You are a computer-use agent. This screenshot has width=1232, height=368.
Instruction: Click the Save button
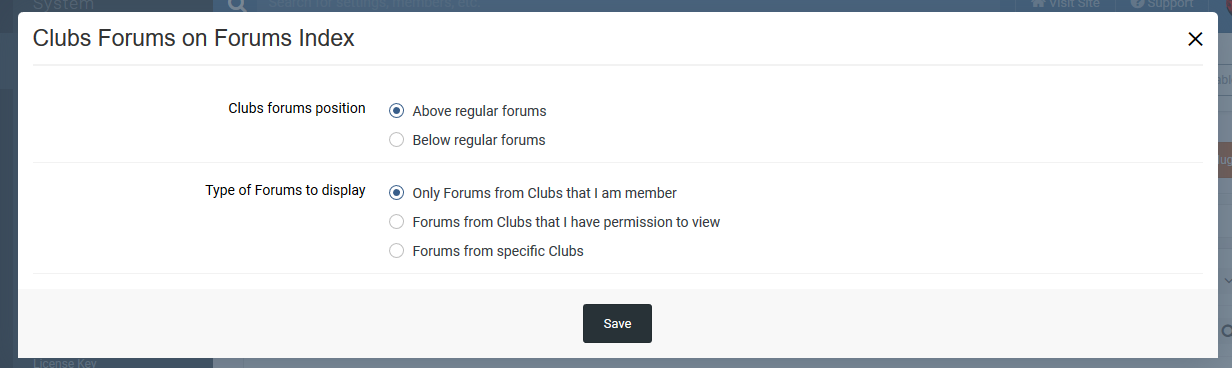[x=617, y=323]
